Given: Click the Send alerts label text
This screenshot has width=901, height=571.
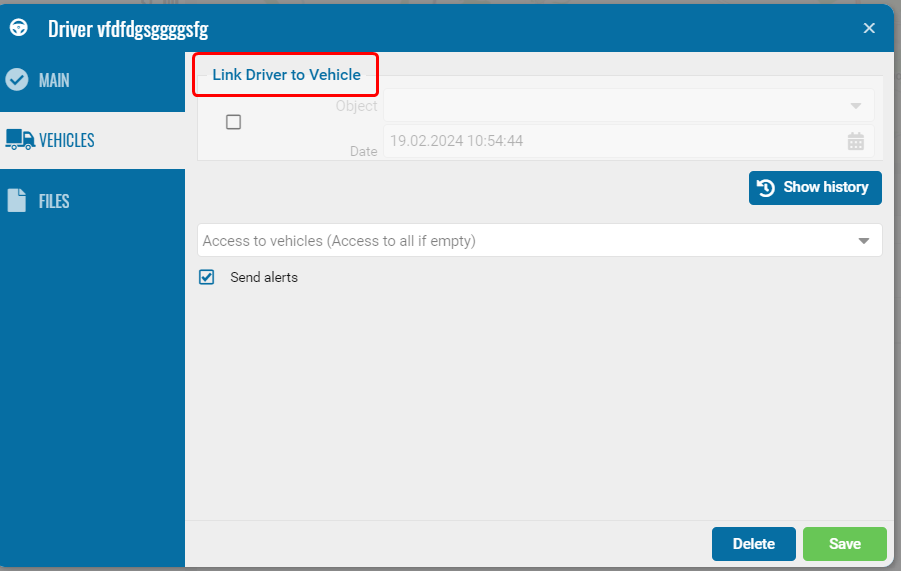Looking at the screenshot, I should [x=264, y=277].
